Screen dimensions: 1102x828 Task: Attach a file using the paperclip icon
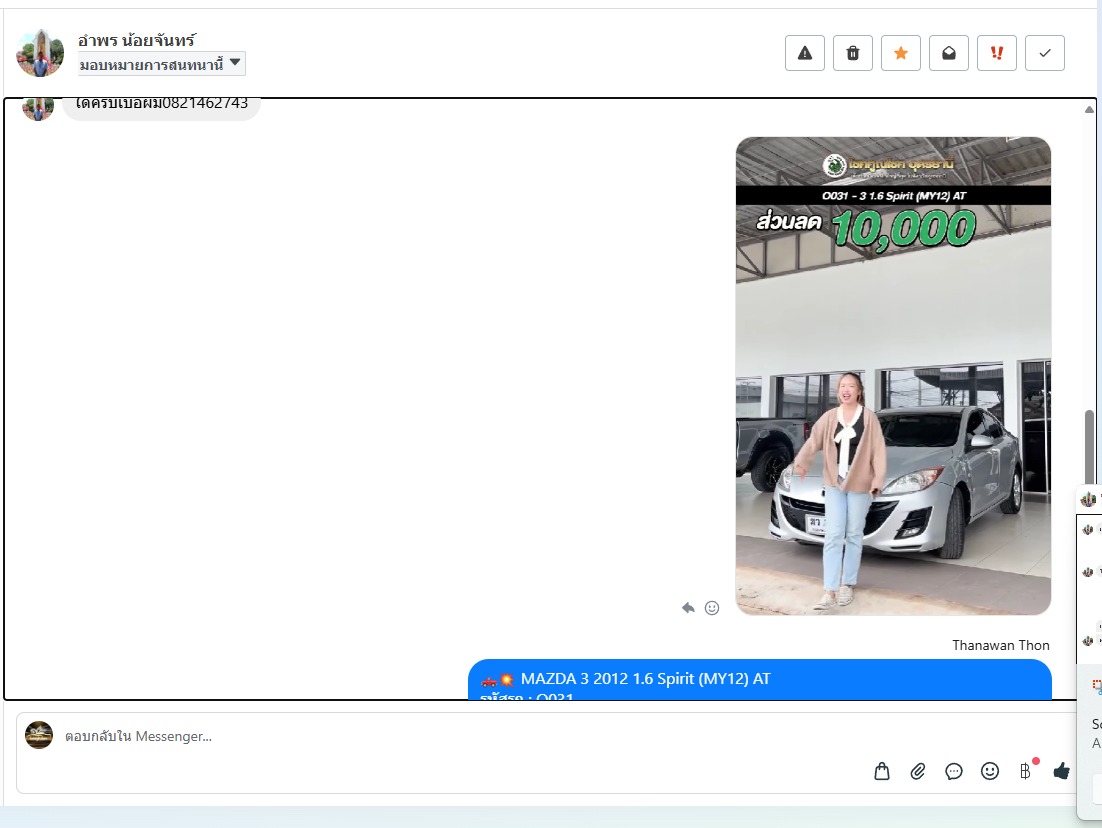coord(917,771)
